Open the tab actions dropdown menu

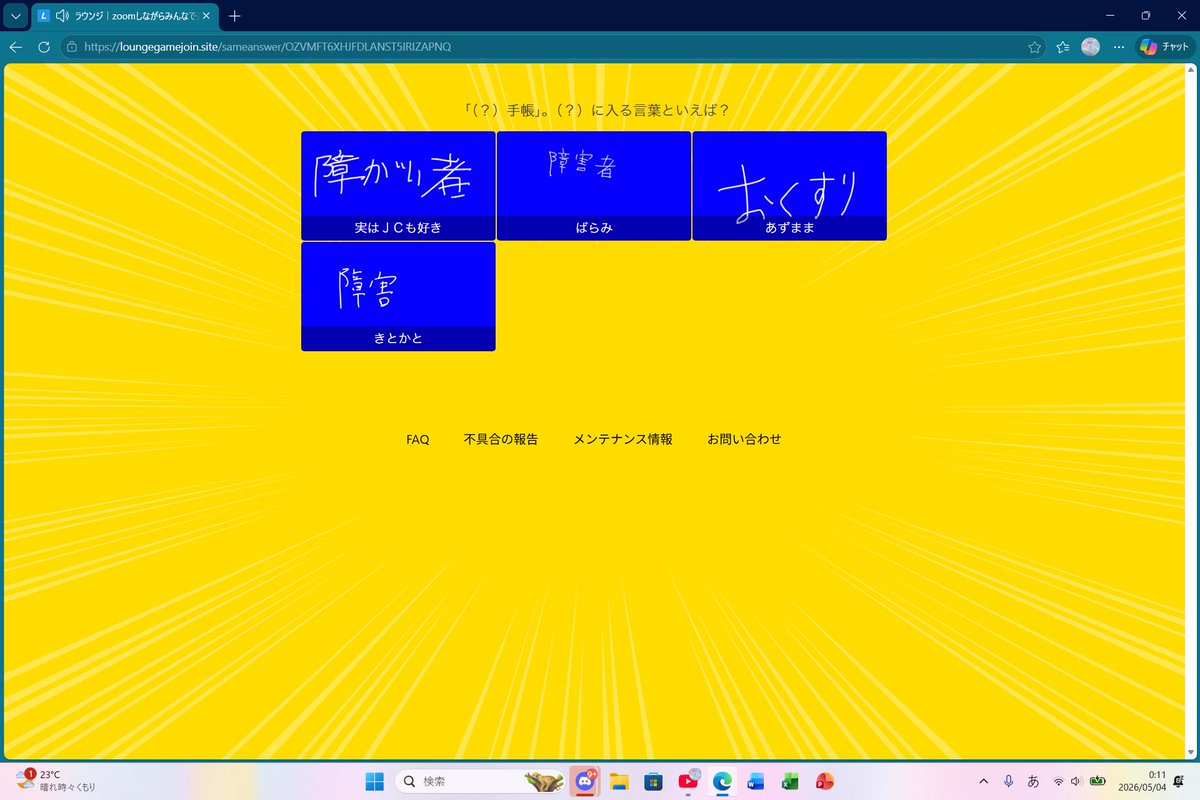point(16,16)
